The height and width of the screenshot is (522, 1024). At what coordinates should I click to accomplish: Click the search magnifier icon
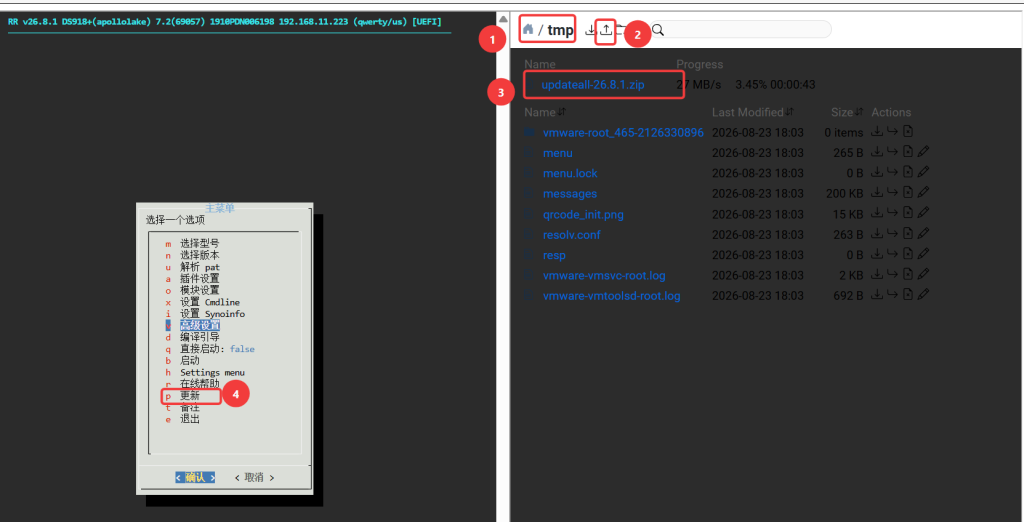tap(658, 29)
